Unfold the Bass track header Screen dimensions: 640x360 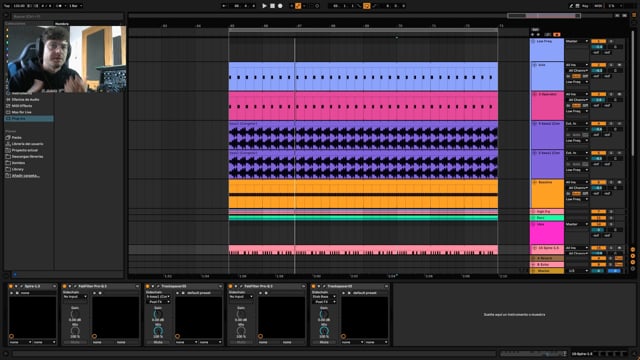(x=533, y=218)
